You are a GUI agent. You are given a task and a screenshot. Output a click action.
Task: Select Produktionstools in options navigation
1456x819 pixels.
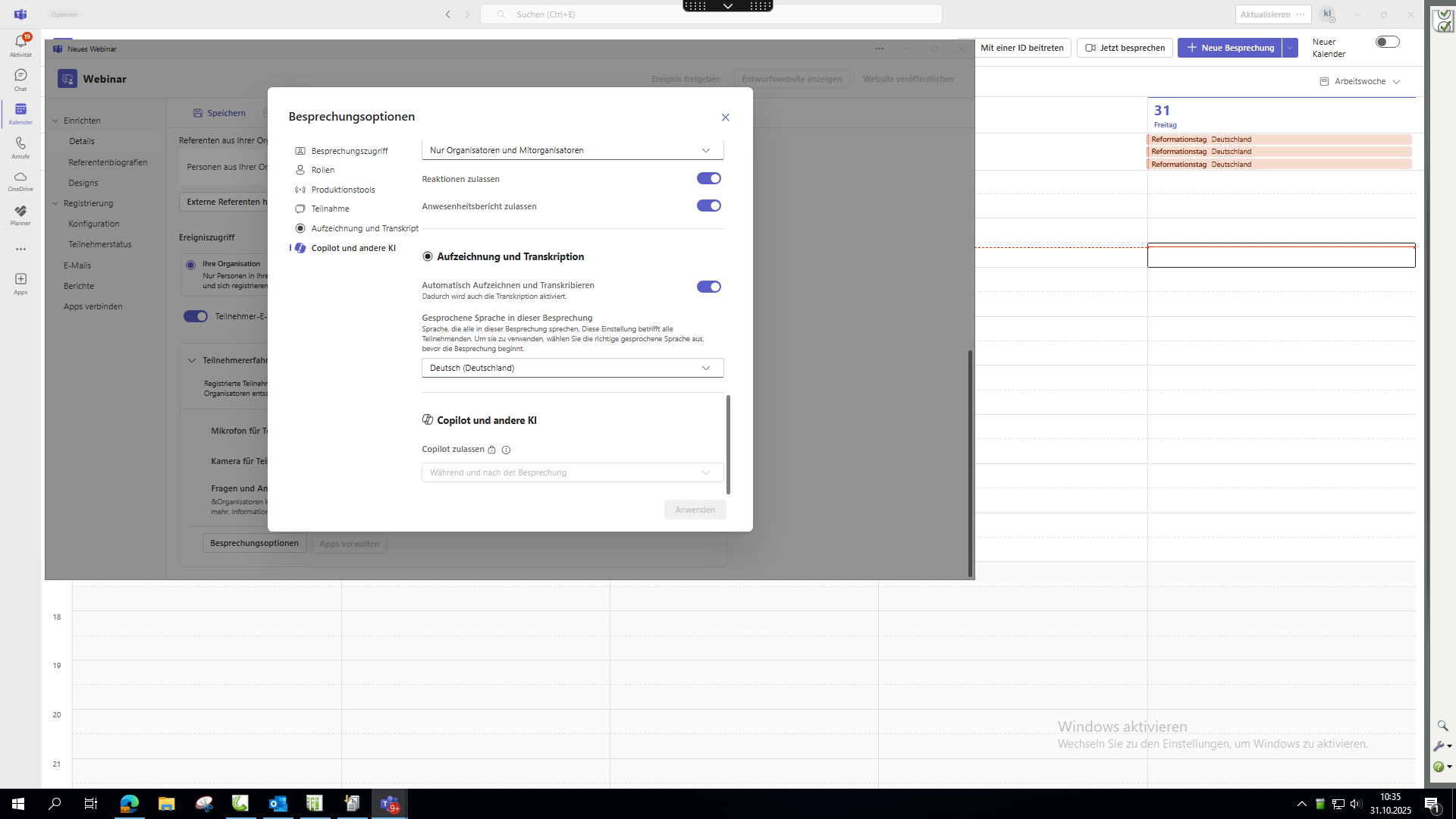coord(343,190)
